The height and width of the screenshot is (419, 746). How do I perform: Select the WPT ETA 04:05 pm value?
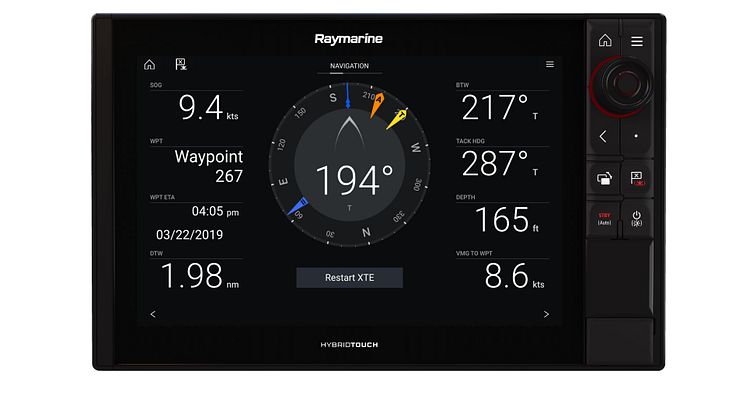(215, 211)
